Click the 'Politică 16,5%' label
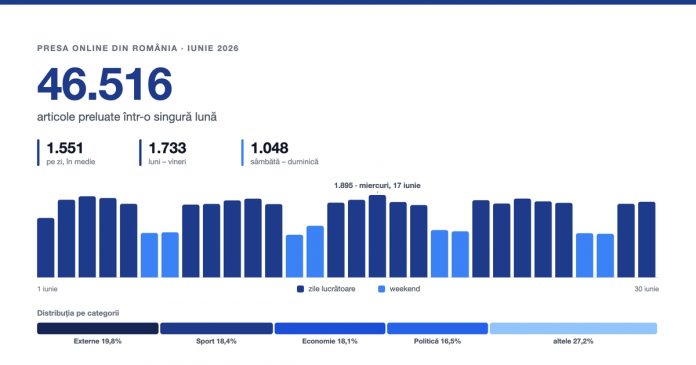 click(437, 341)
